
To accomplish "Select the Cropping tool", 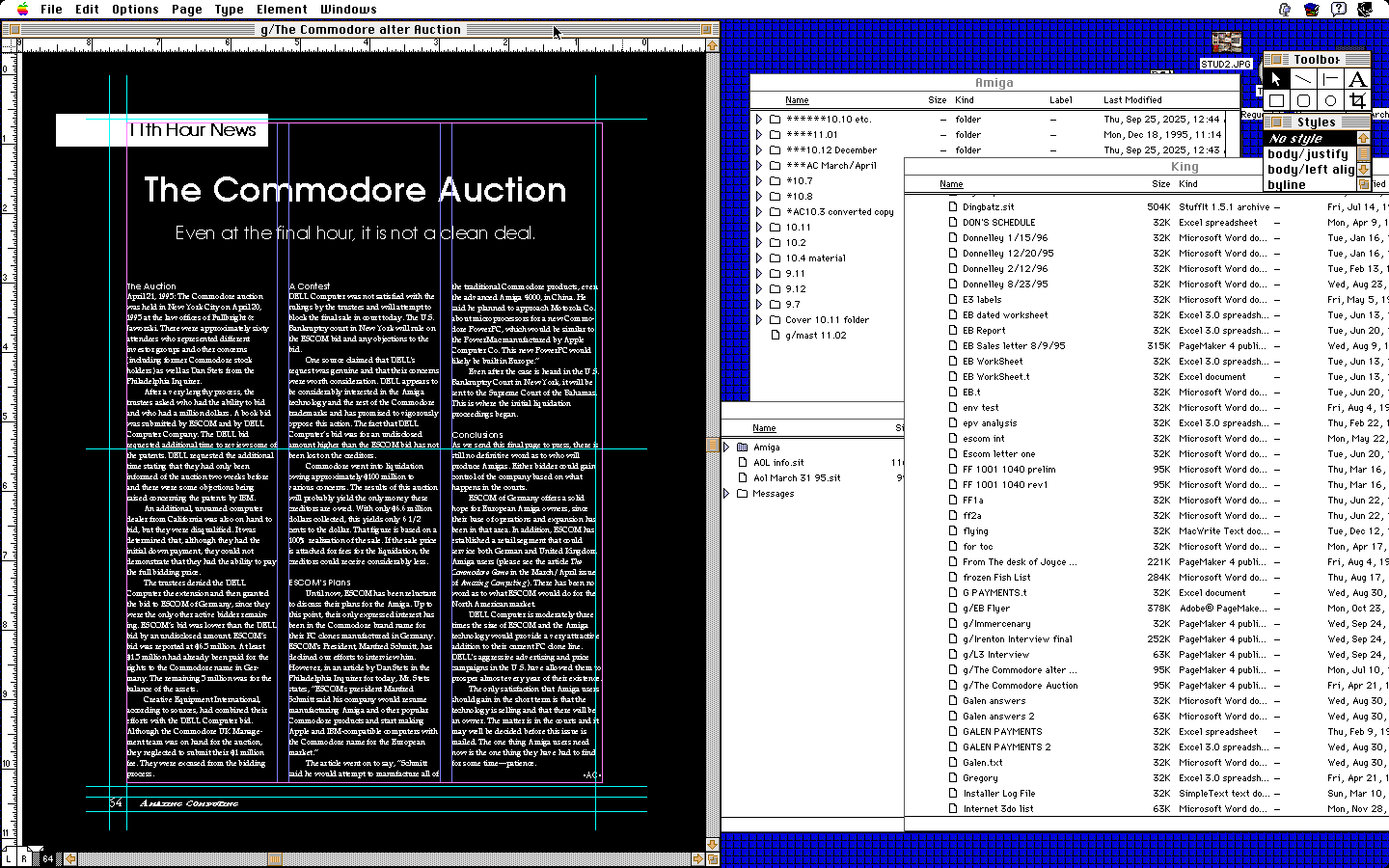I will point(1357,100).
